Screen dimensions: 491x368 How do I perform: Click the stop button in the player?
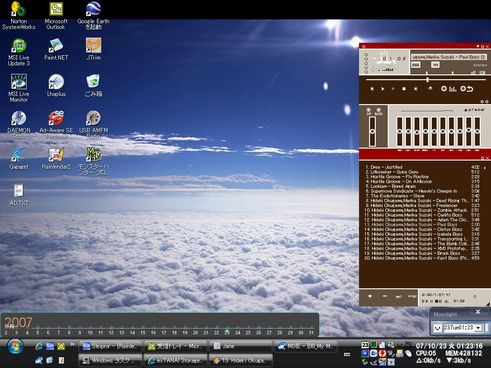point(404,89)
